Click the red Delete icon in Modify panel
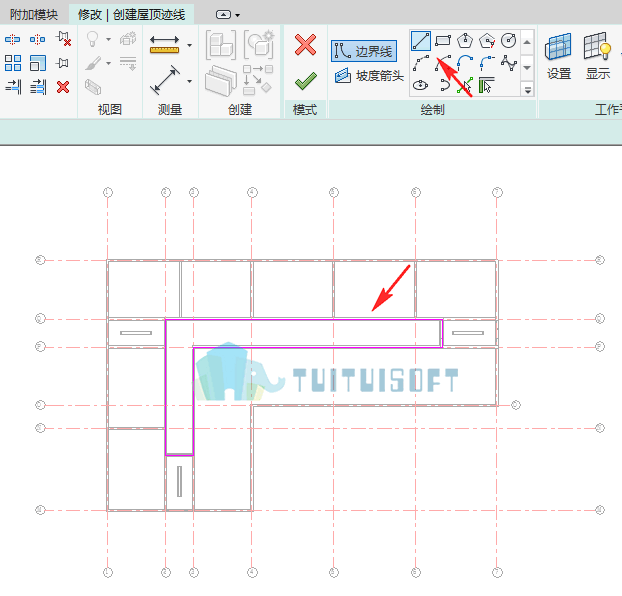This screenshot has height=596, width=622. pos(63,87)
